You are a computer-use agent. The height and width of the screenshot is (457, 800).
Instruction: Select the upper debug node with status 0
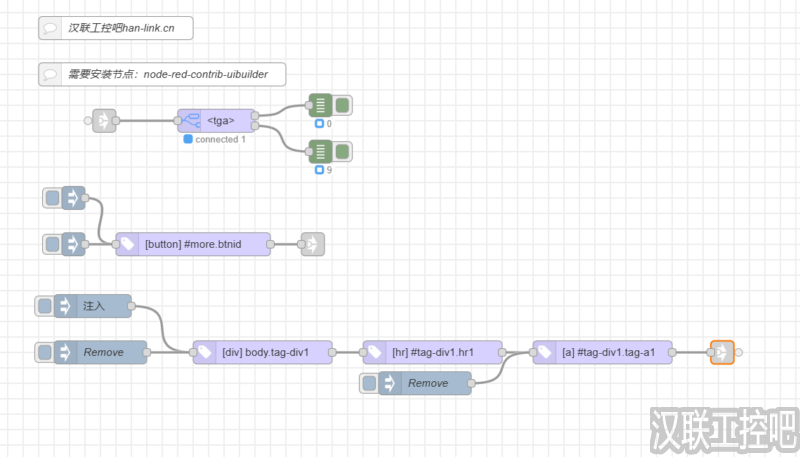pos(319,104)
